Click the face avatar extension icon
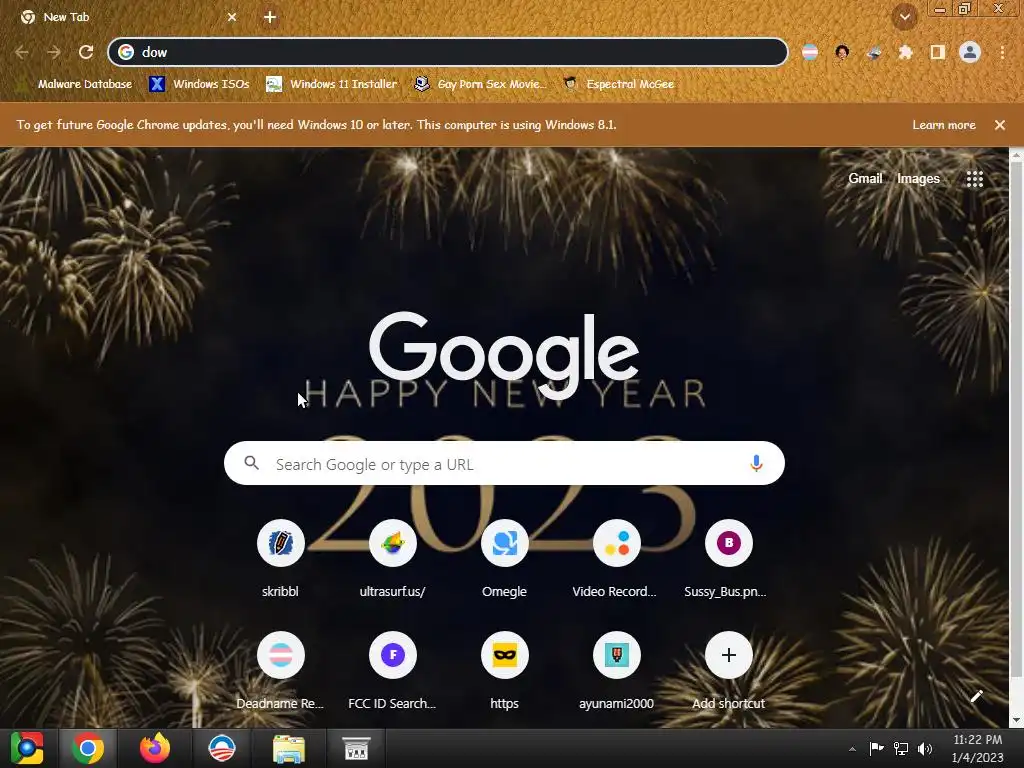 tap(842, 52)
